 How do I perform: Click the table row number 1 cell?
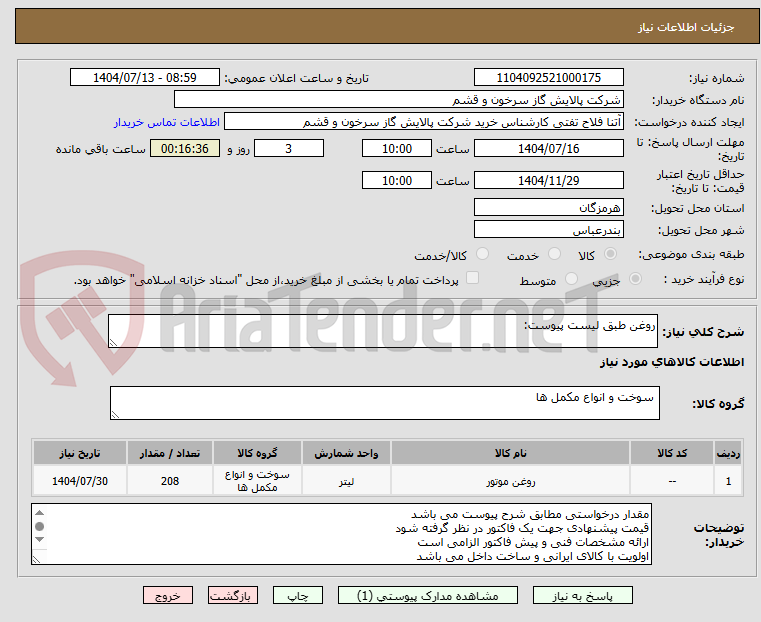click(x=728, y=481)
